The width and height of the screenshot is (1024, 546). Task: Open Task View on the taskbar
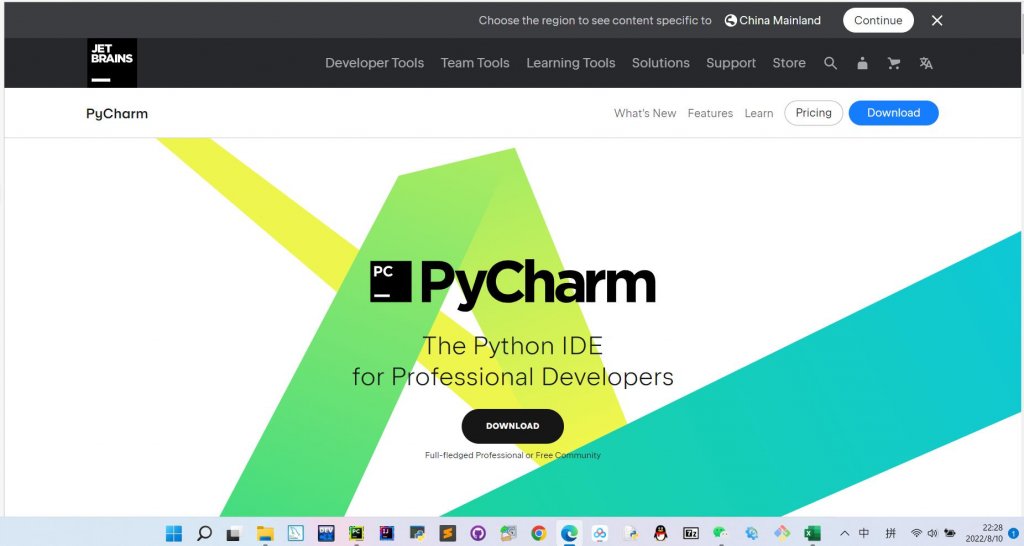pos(233,534)
